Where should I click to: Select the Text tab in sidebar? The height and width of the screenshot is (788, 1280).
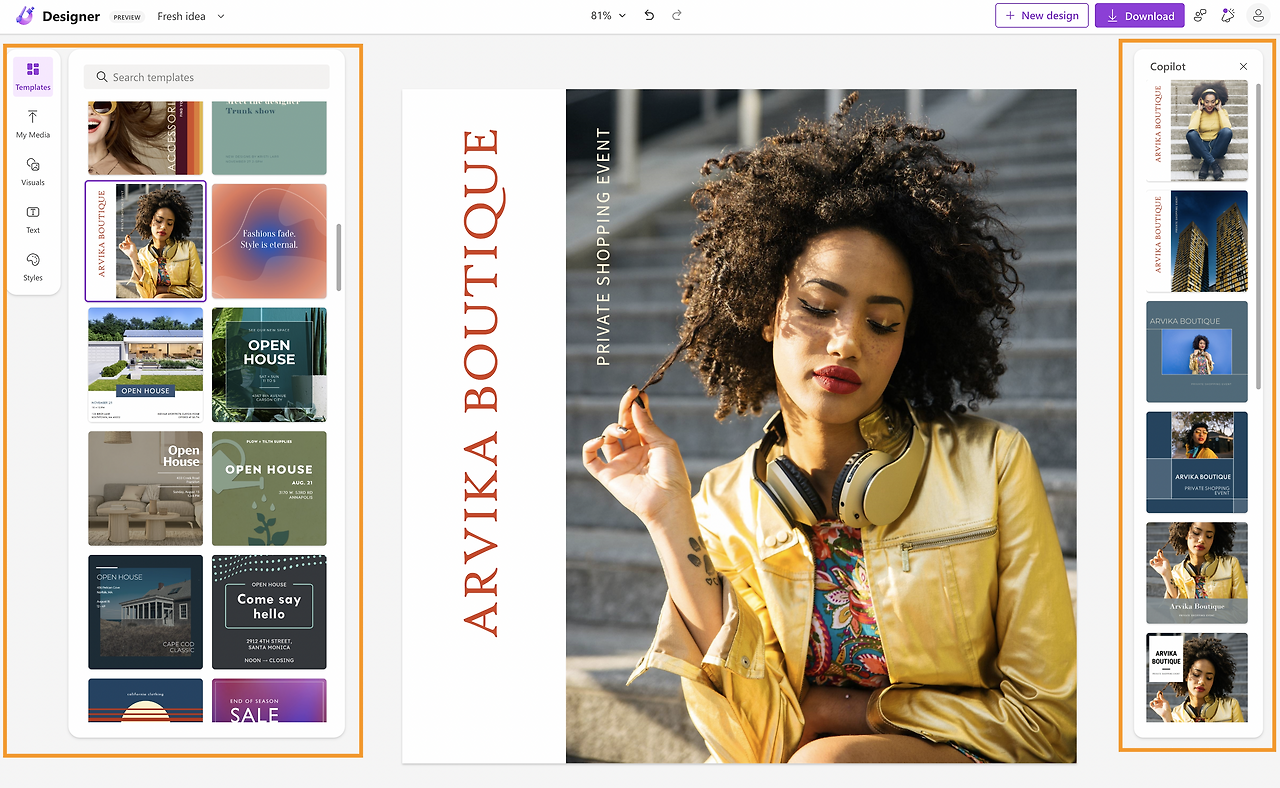coord(33,220)
